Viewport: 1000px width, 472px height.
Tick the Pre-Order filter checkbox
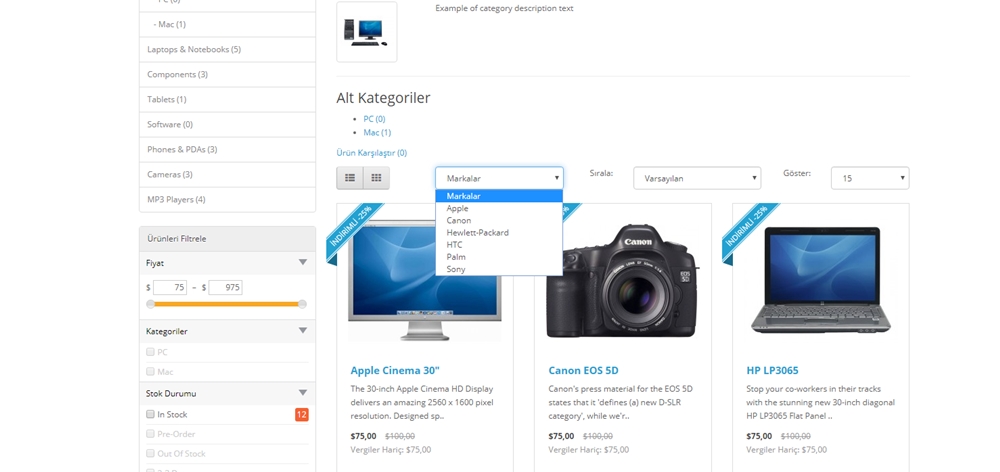151,434
